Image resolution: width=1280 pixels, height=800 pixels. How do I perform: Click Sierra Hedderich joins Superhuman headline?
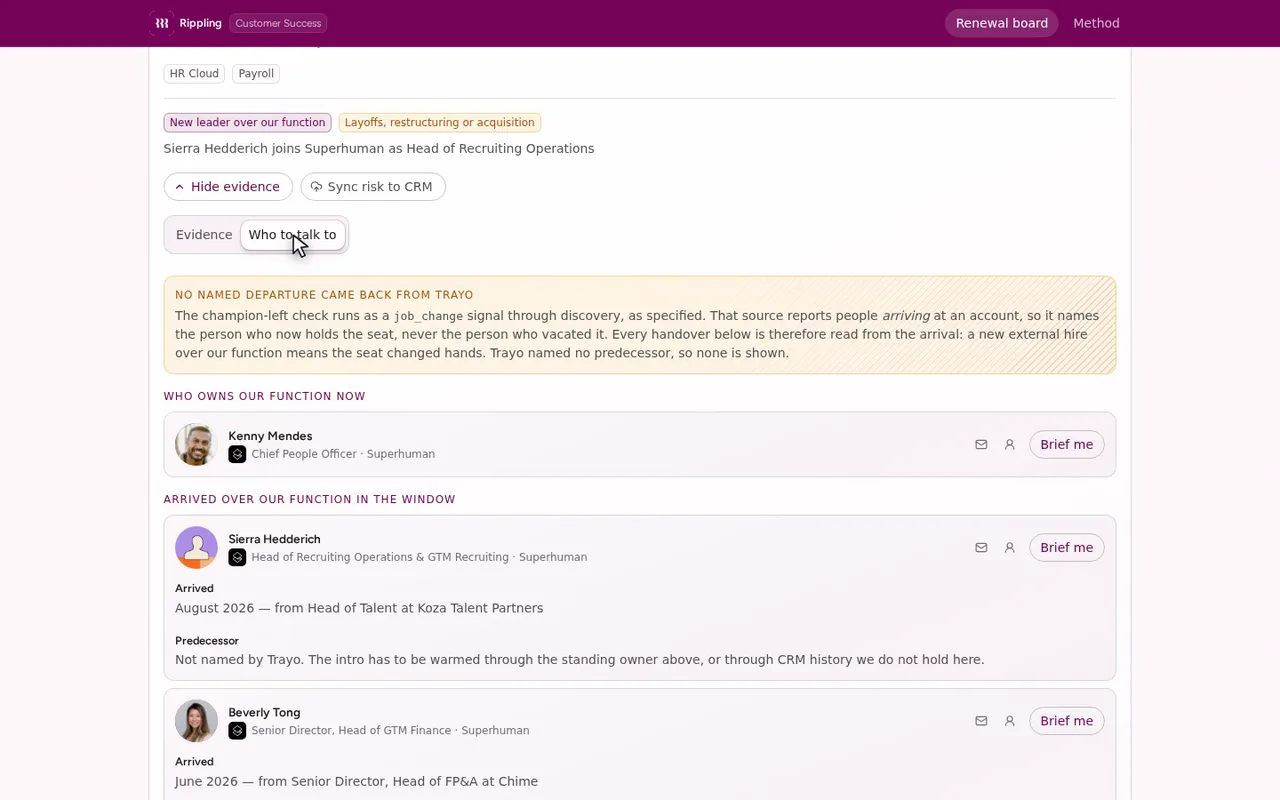tap(379, 148)
